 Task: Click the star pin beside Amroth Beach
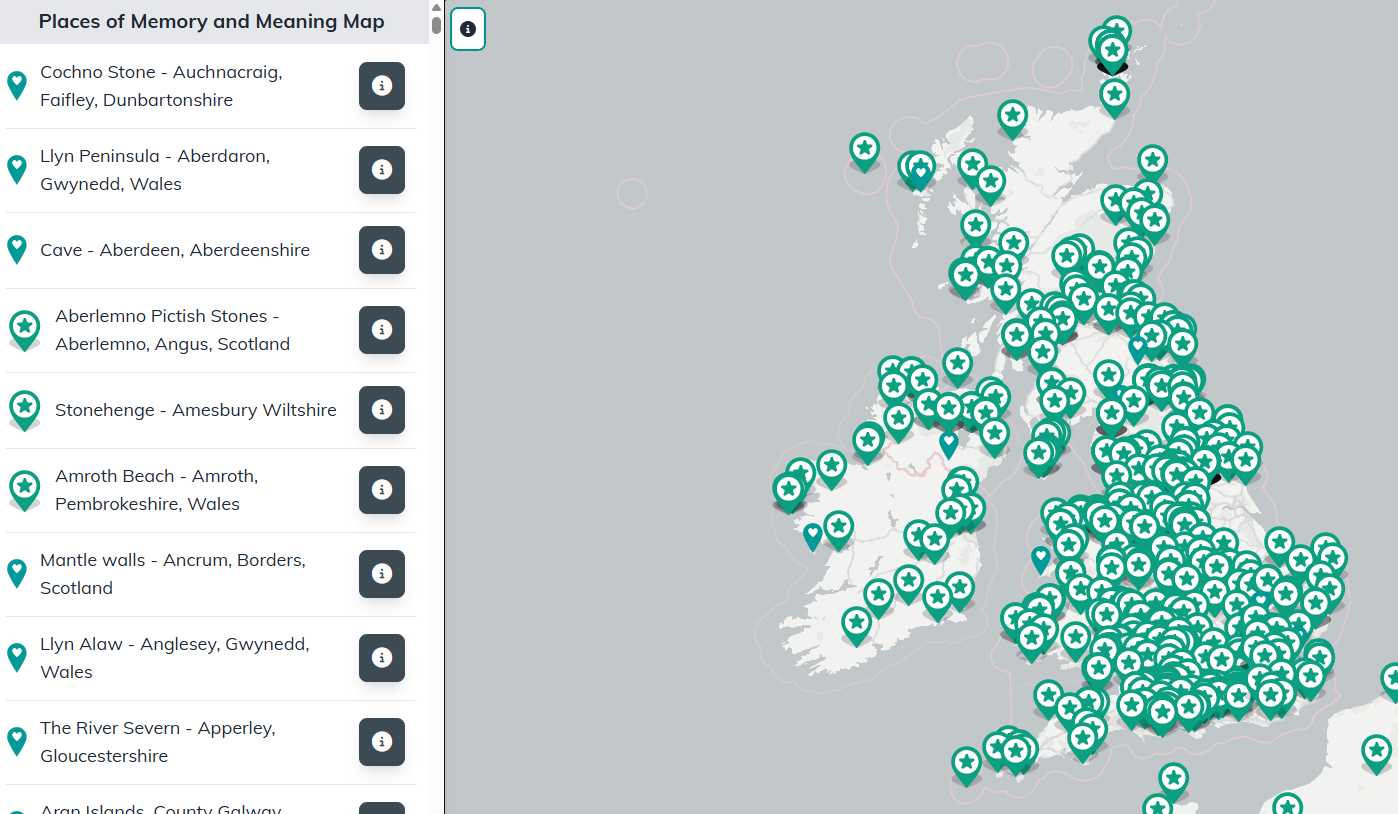tap(25, 489)
